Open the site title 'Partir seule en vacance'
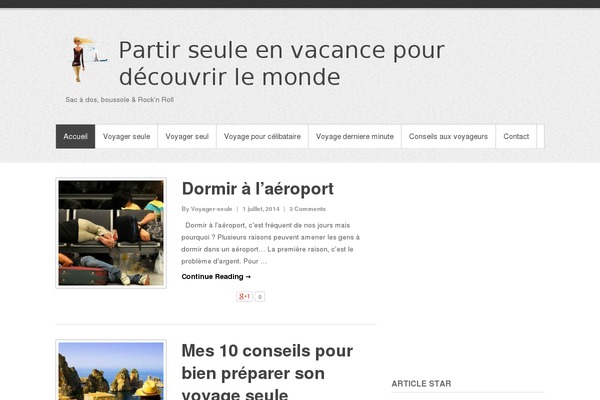Image resolution: width=600 pixels, height=400 pixels. (282, 64)
